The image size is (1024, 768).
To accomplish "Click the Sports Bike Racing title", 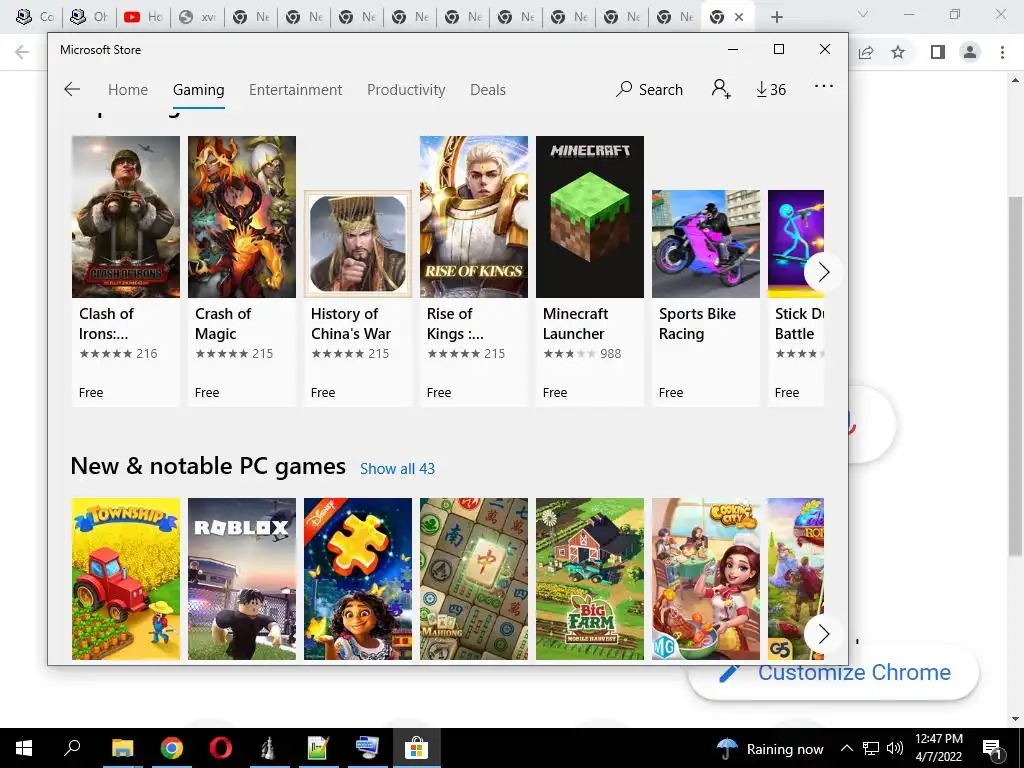I will 697,324.
